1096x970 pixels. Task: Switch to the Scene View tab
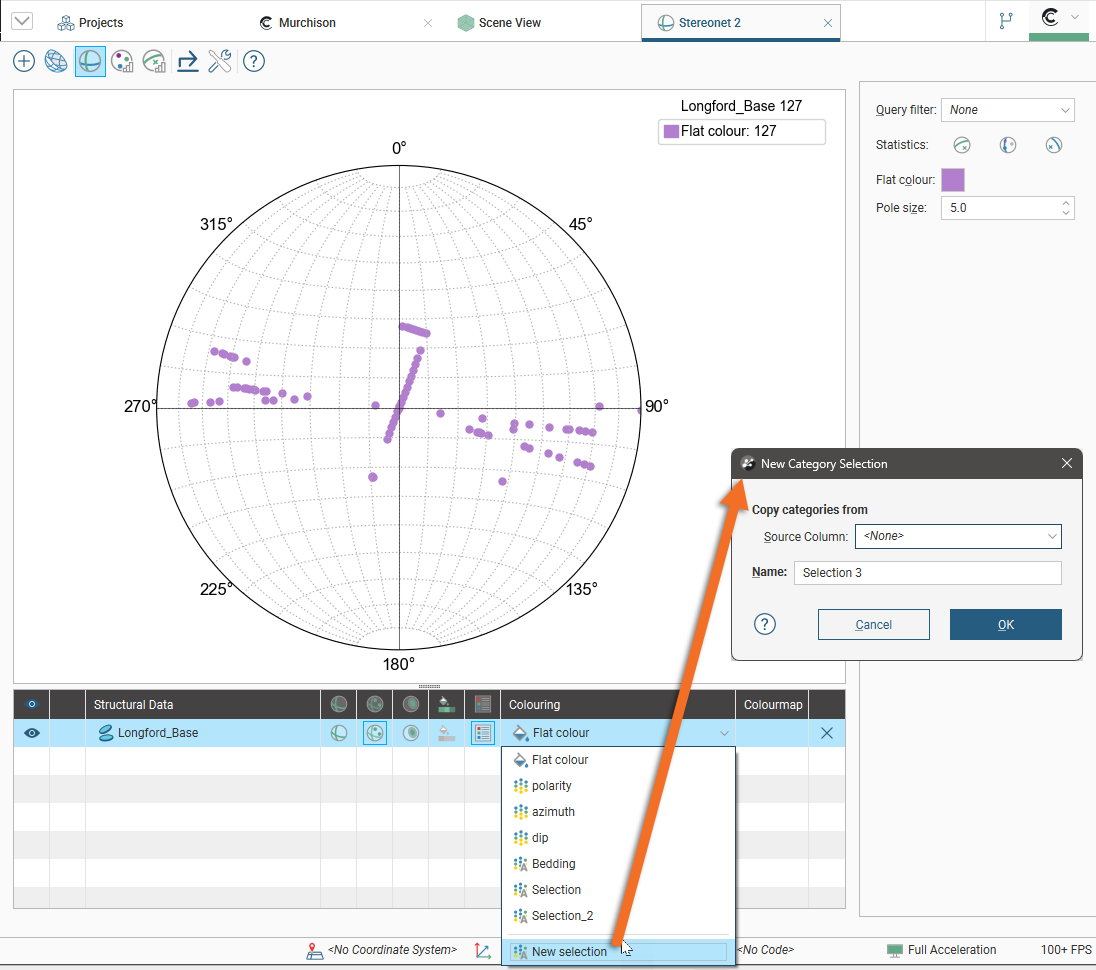[x=510, y=22]
